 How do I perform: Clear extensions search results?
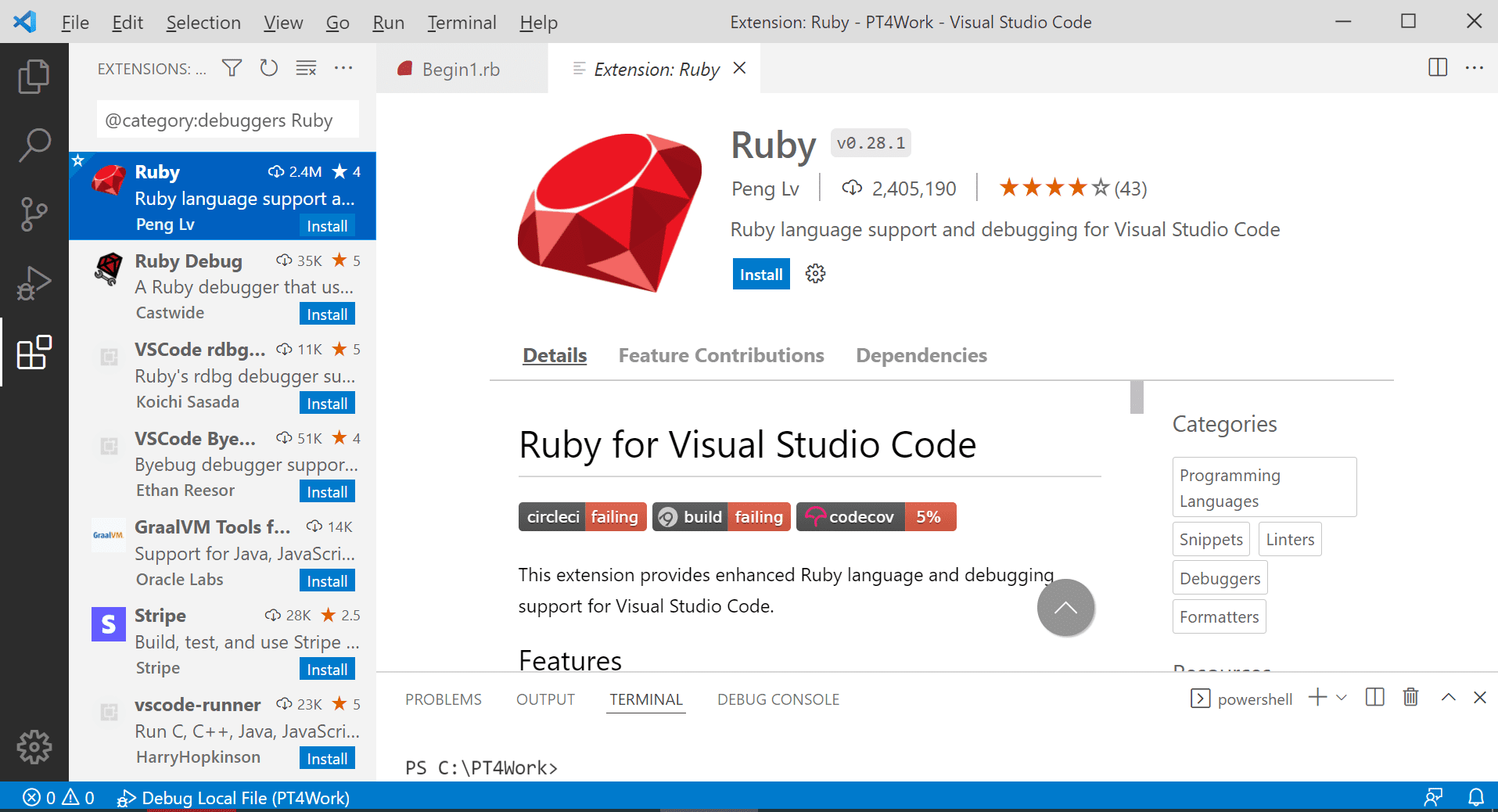pyautogui.click(x=306, y=68)
